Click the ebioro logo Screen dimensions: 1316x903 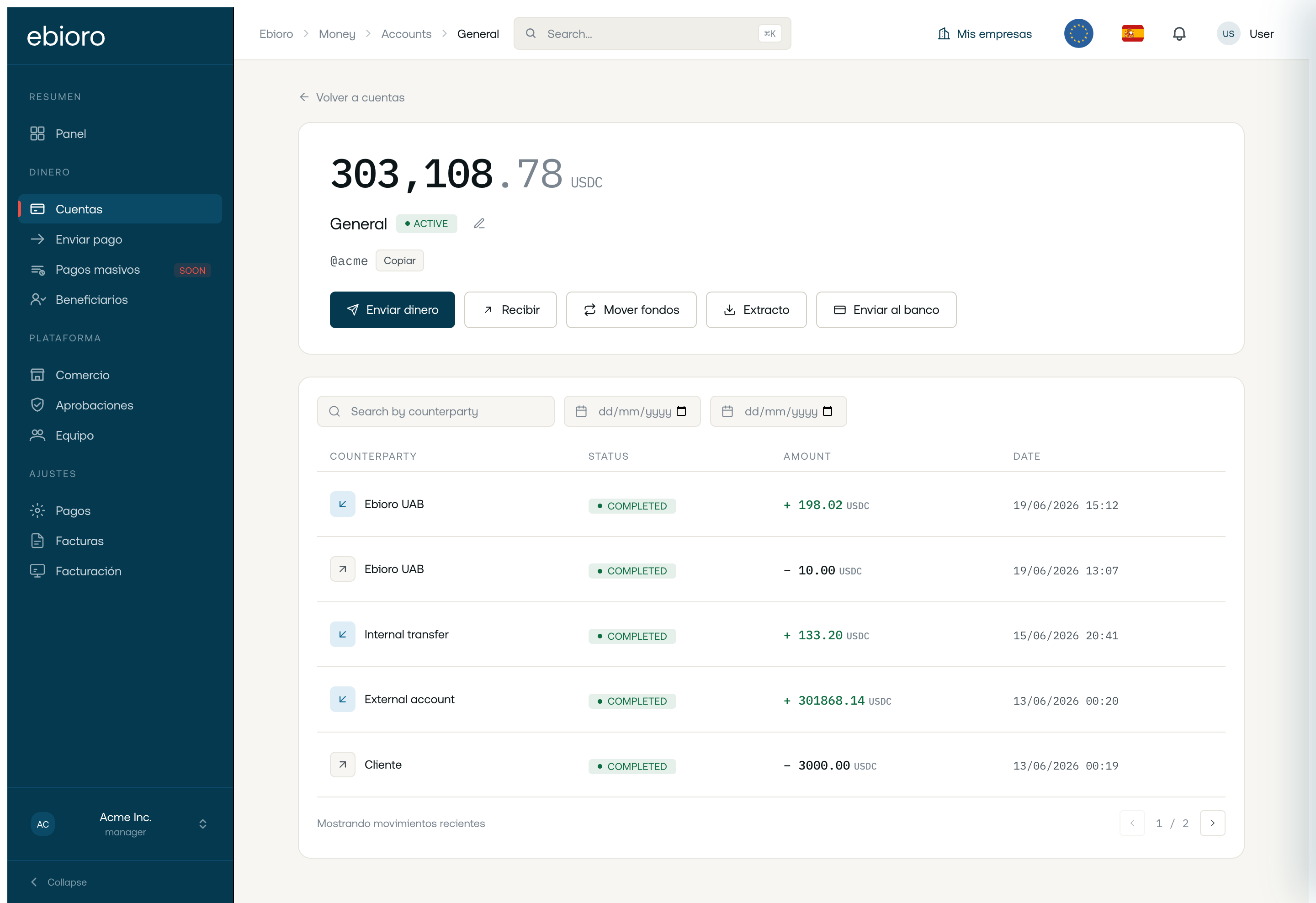66,36
